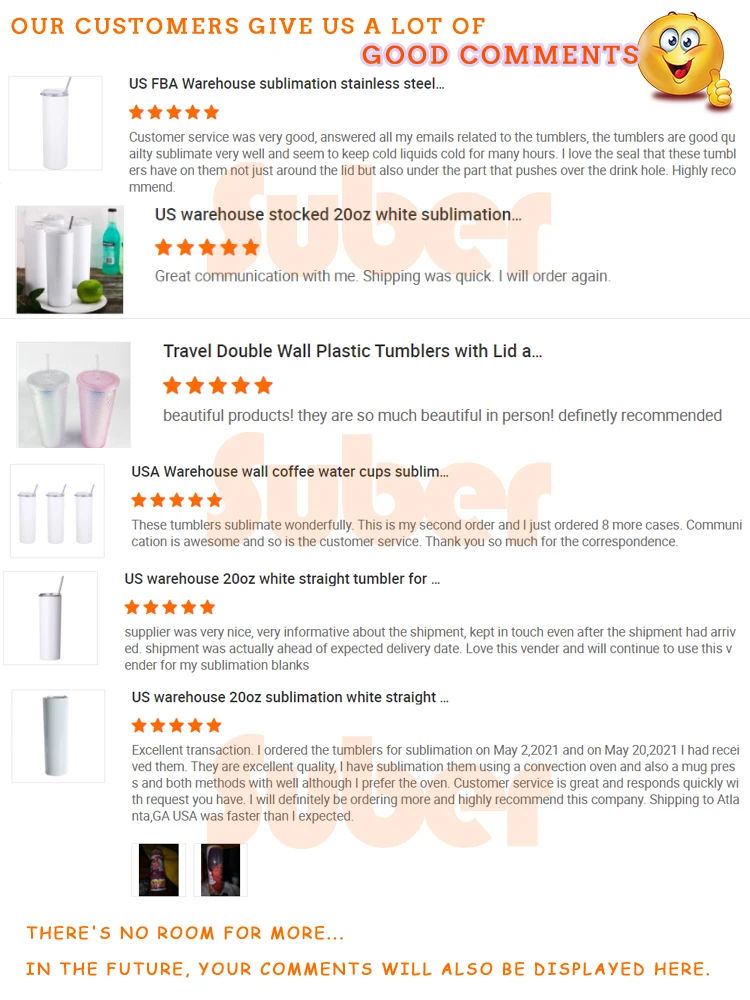Click the star rating under Travel Double Wall
The width and height of the screenshot is (750, 1000).
[x=218, y=385]
